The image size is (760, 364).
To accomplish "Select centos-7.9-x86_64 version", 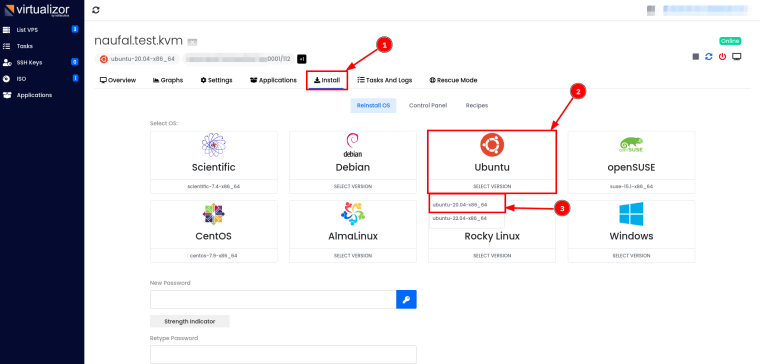I will [x=214, y=255].
